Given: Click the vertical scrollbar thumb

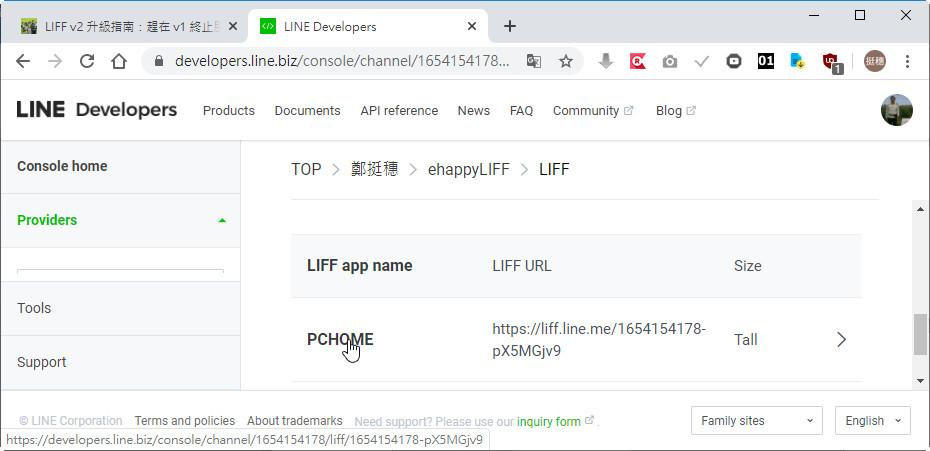Looking at the screenshot, I should tap(920, 334).
